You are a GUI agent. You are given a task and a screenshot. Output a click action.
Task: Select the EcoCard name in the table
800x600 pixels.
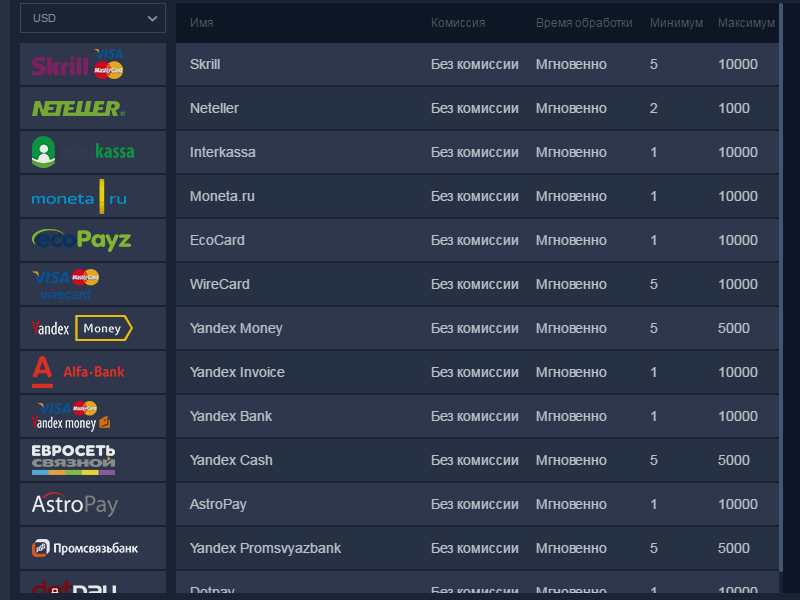pos(217,240)
